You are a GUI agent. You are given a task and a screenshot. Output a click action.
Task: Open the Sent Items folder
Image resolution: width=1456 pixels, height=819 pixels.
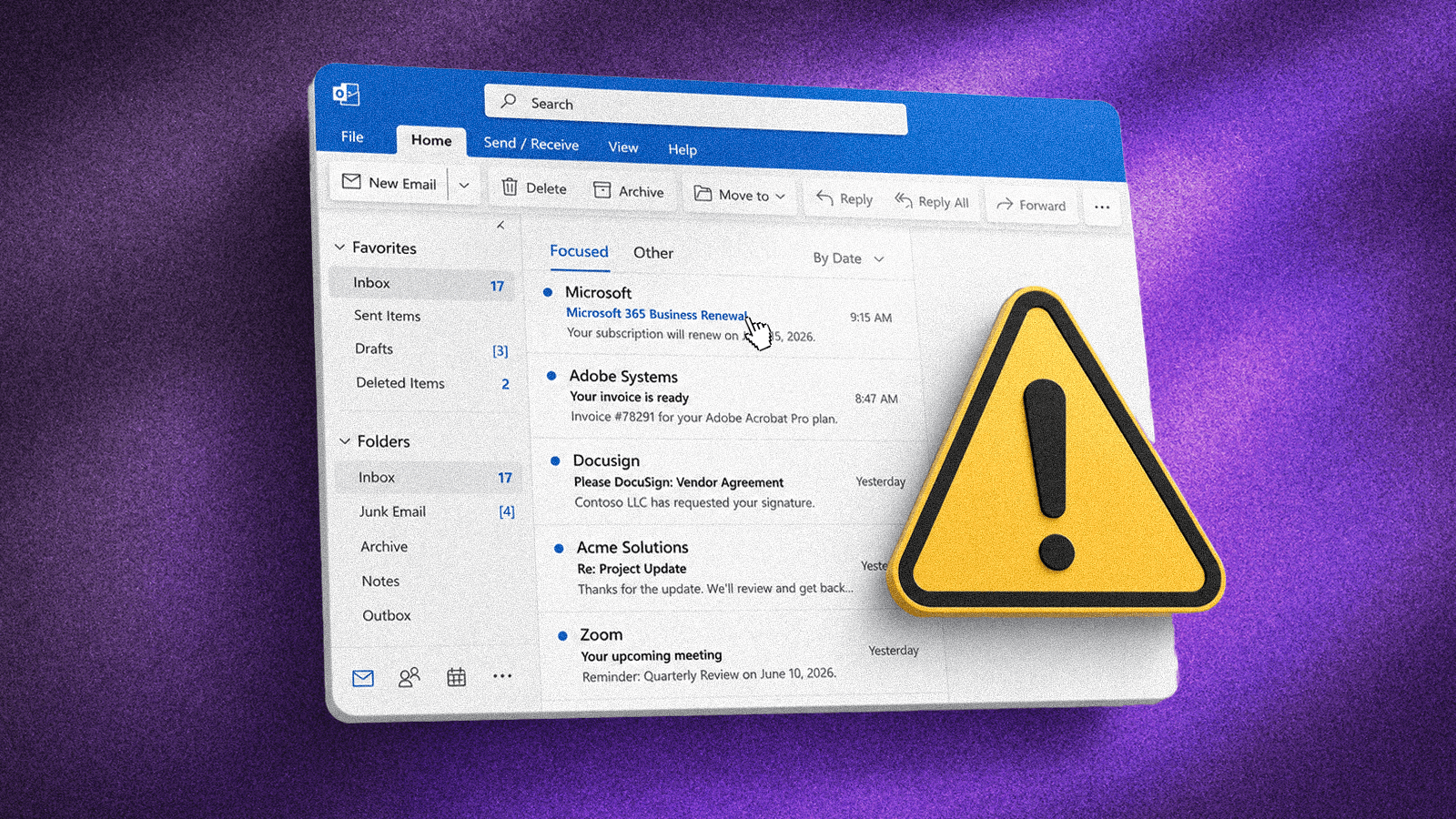coord(388,316)
